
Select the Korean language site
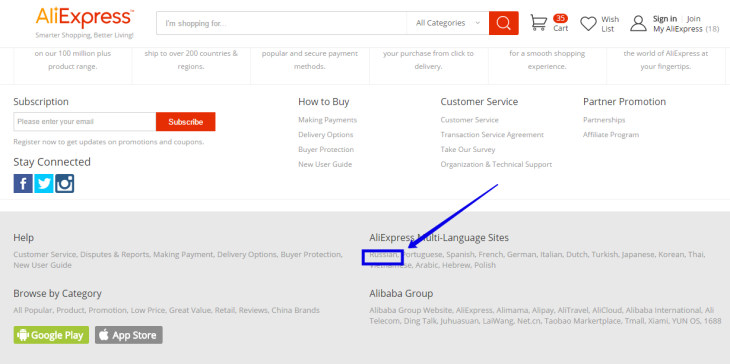671,255
